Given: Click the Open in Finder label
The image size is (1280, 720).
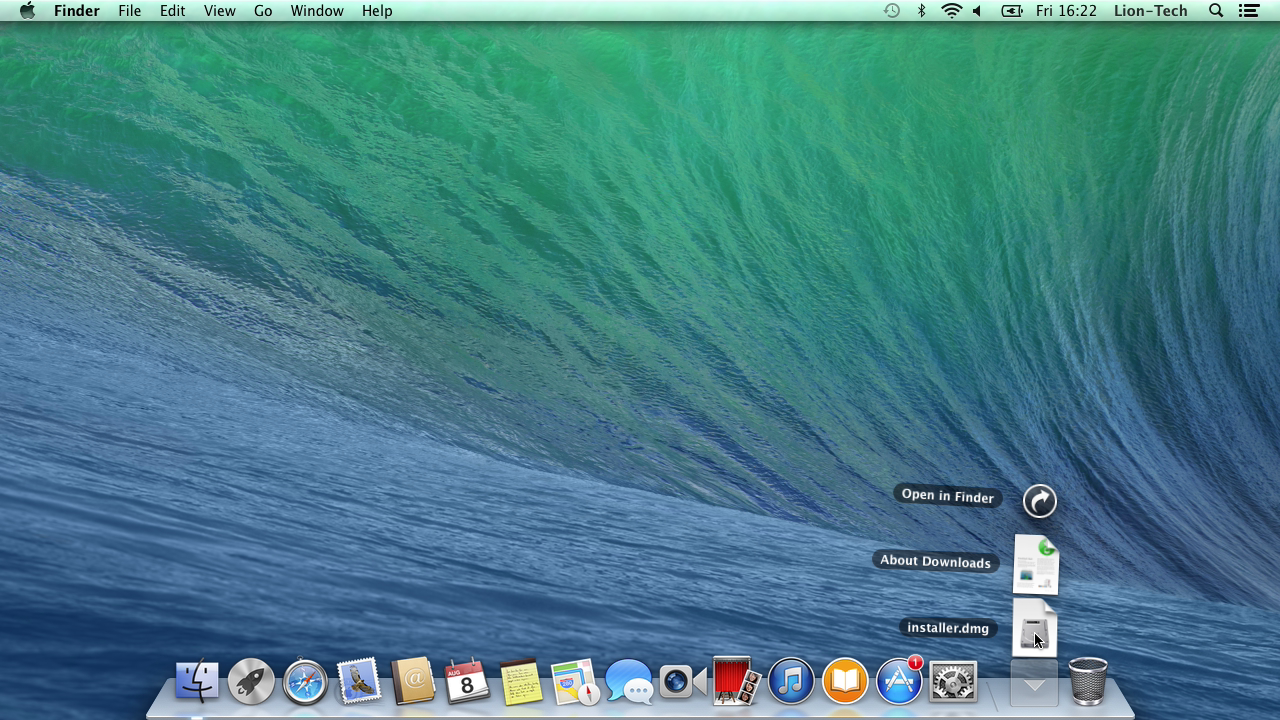Looking at the screenshot, I should (x=947, y=496).
